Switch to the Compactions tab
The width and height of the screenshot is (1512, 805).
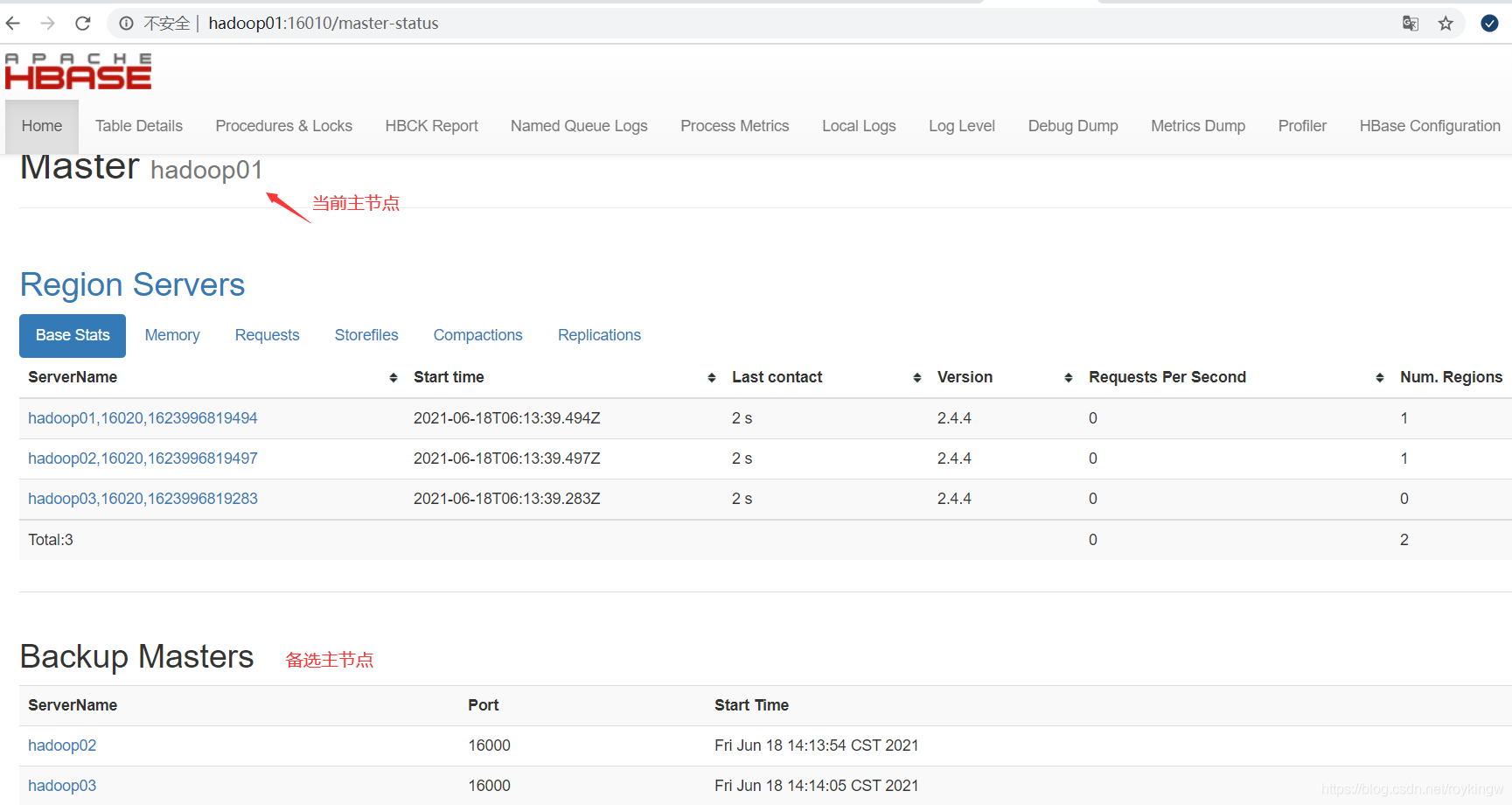477,335
